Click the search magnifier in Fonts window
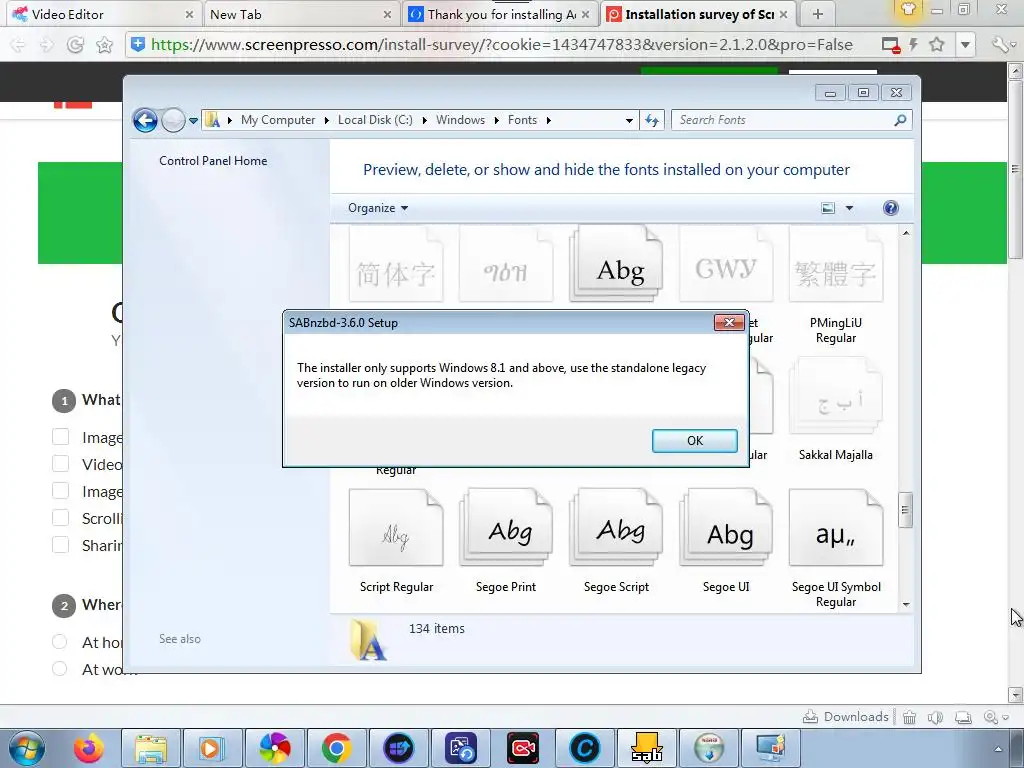Image resolution: width=1024 pixels, height=768 pixels. [900, 120]
